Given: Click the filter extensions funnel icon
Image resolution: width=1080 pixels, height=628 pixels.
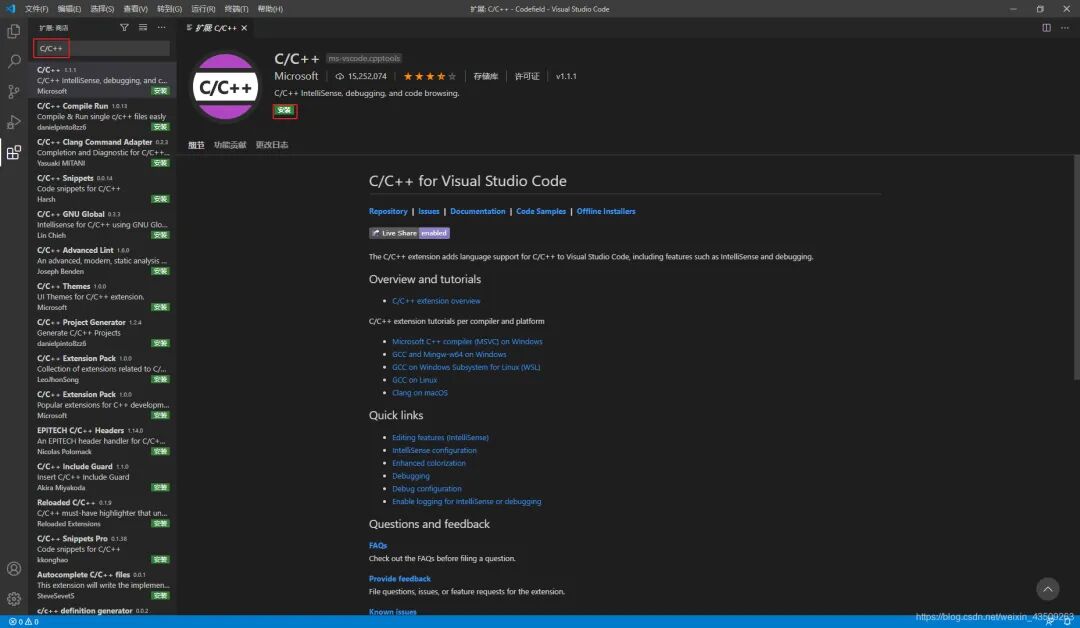Looking at the screenshot, I should 124,28.
